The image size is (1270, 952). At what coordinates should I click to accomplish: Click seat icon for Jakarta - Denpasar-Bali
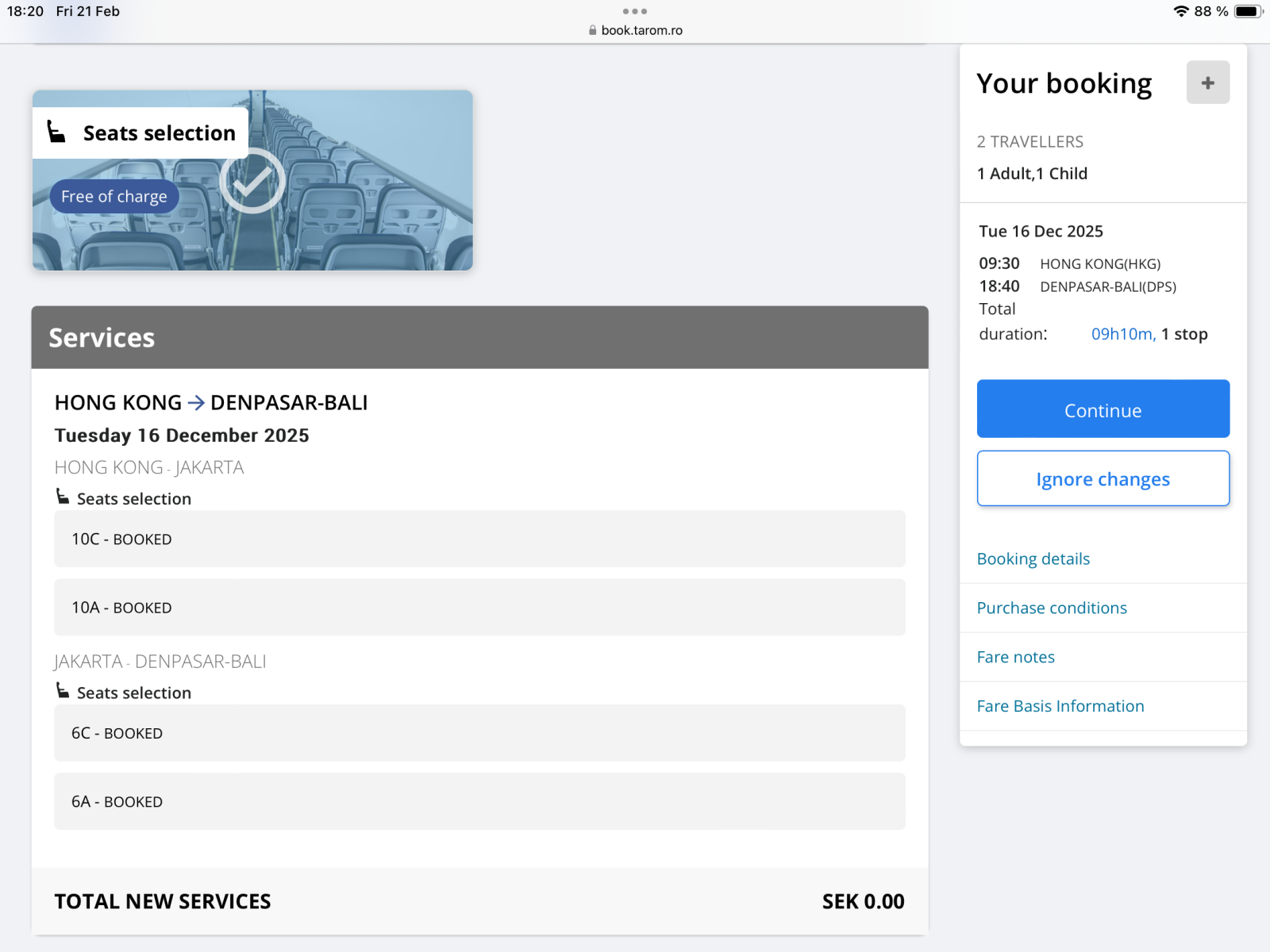(x=63, y=691)
